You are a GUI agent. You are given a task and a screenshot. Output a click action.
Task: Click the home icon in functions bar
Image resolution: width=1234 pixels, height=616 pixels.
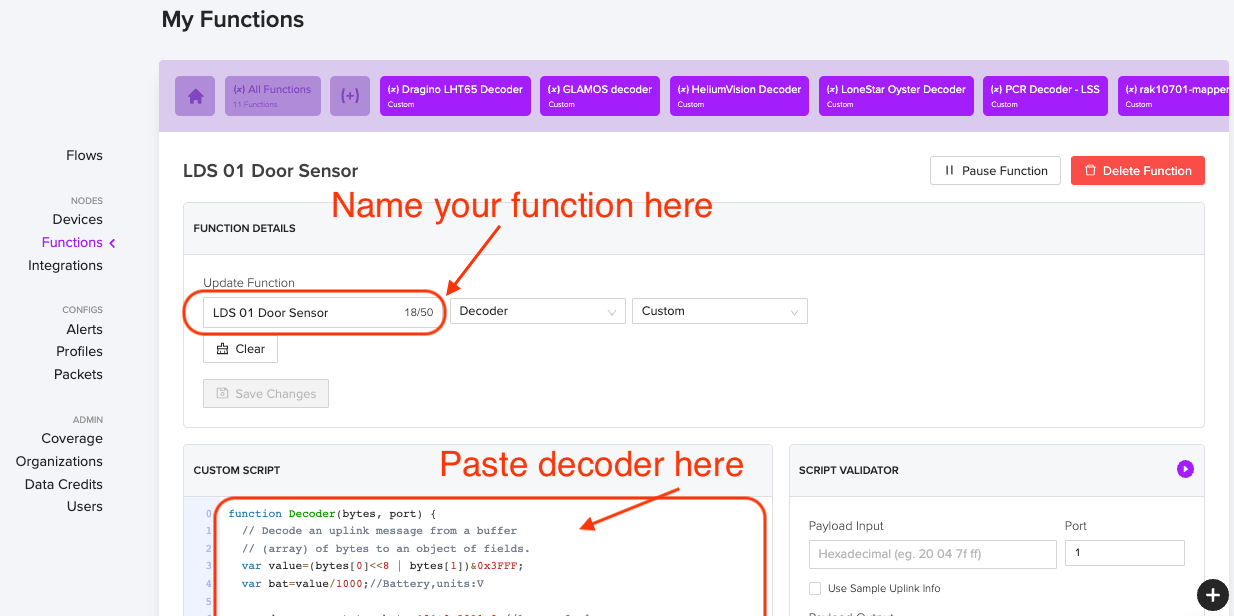pos(195,96)
